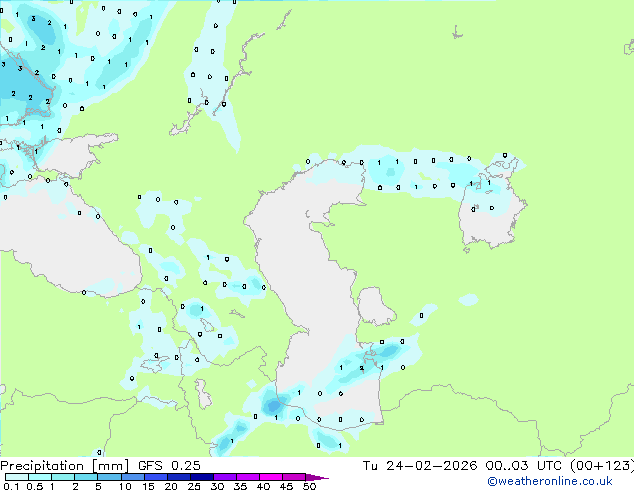Screen dimensions: 634x490
Task: Click the '40' legend scale label
Action: [x=263, y=486]
